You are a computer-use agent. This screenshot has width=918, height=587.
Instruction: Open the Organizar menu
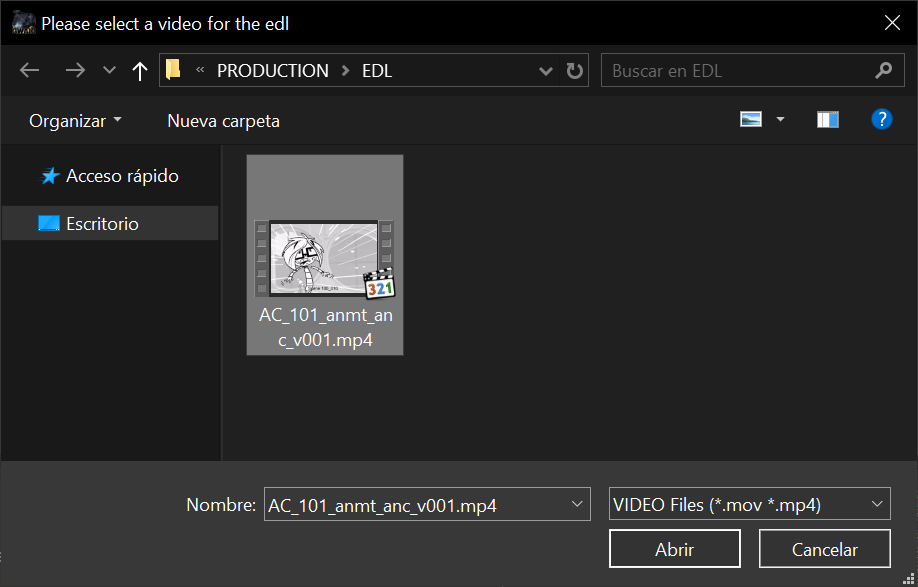(x=75, y=121)
